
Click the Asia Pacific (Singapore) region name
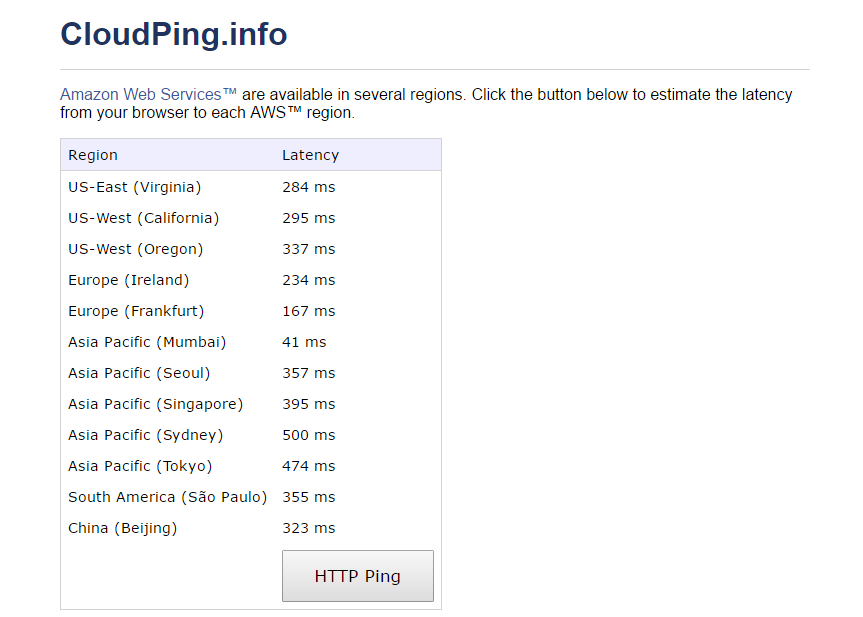156,404
